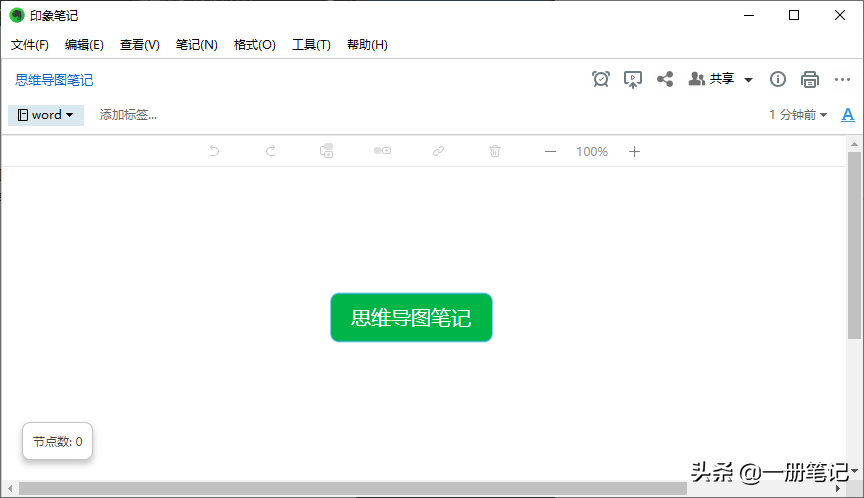Image resolution: width=864 pixels, height=498 pixels.
Task: Open the 格式(O) menu
Action: pos(255,45)
